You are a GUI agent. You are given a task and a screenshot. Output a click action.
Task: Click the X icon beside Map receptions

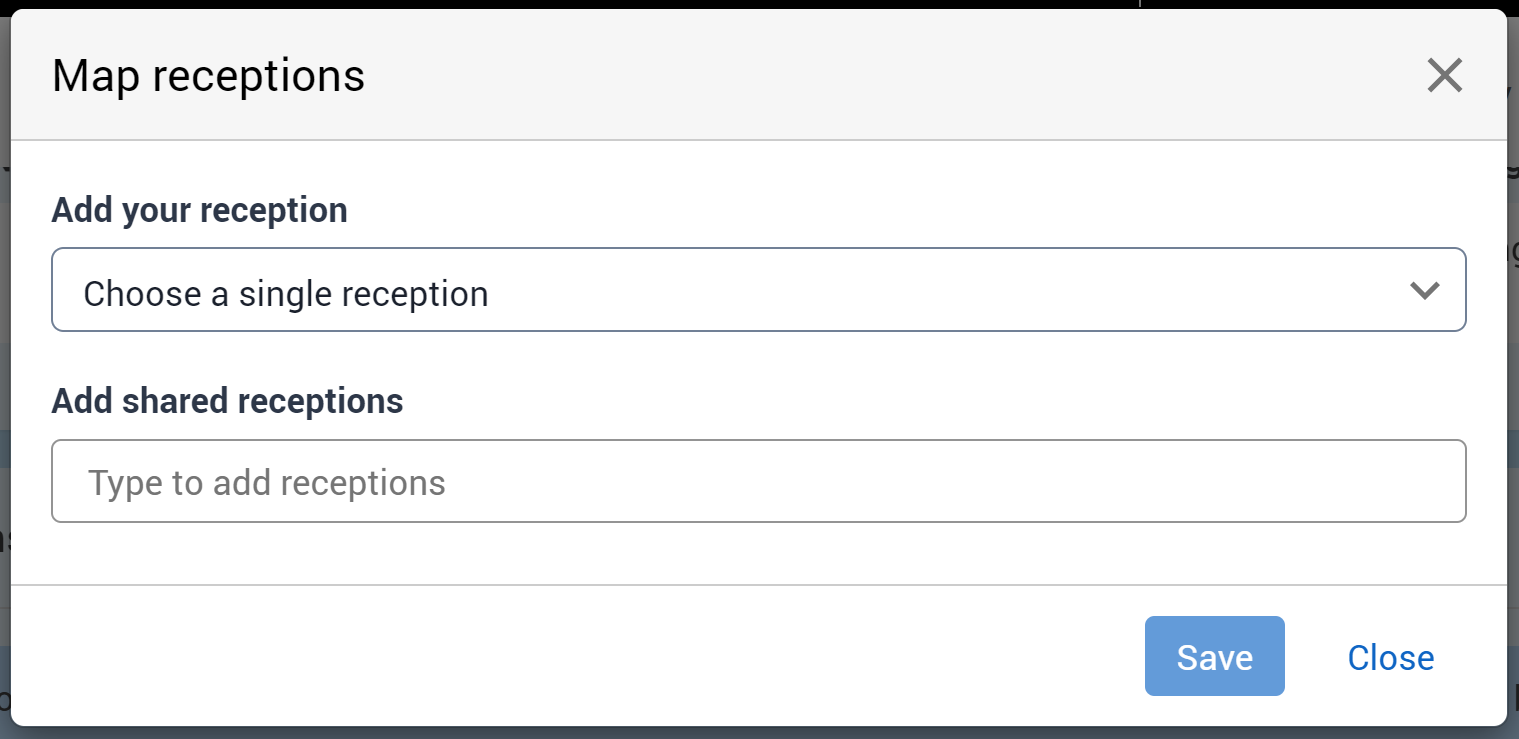(x=1445, y=76)
